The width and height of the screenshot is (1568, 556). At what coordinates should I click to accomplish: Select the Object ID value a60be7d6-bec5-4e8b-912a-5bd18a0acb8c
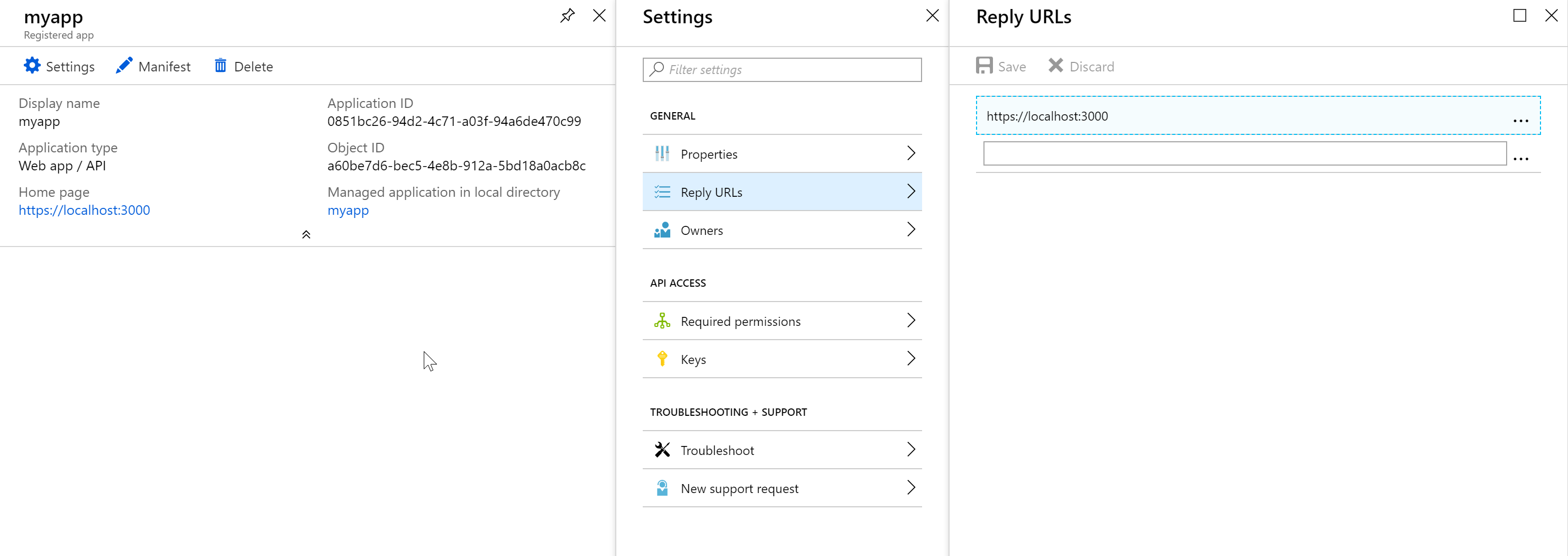coord(457,166)
